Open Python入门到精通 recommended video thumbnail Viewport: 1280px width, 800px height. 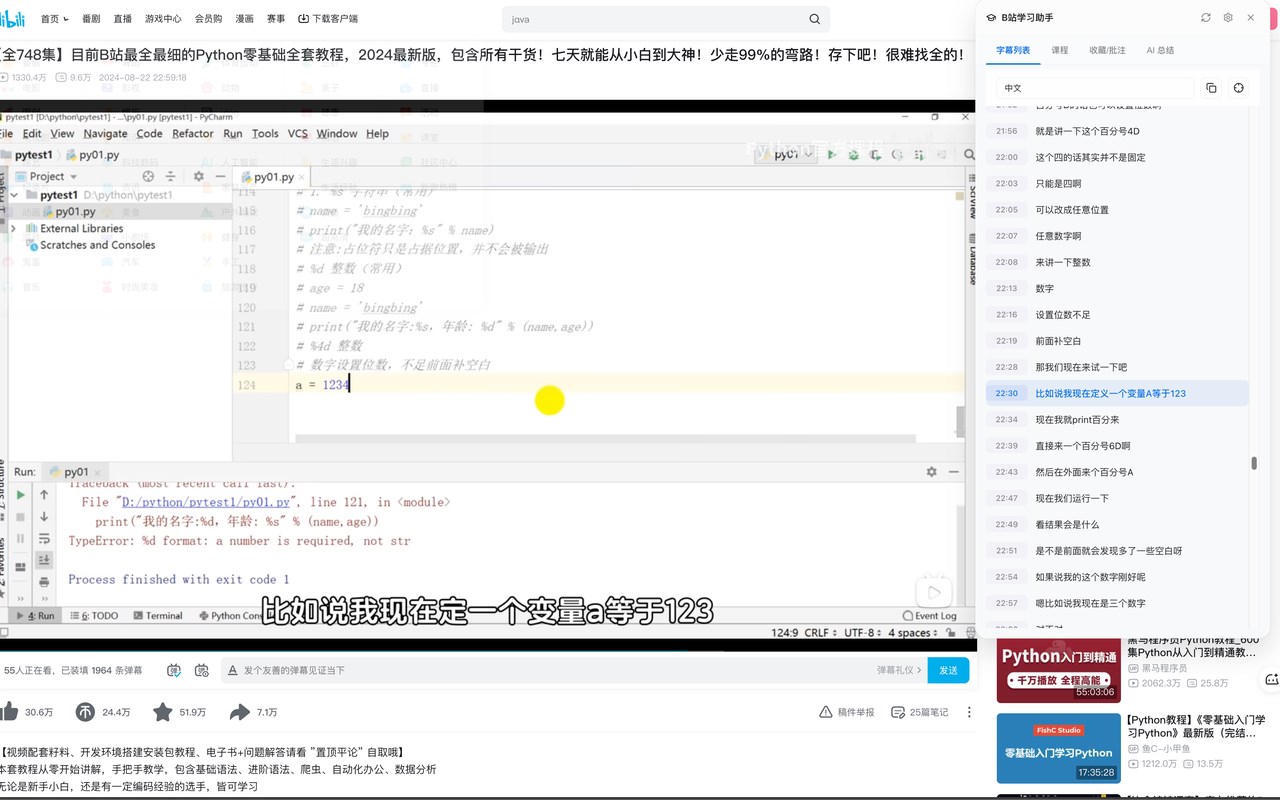click(1059, 669)
